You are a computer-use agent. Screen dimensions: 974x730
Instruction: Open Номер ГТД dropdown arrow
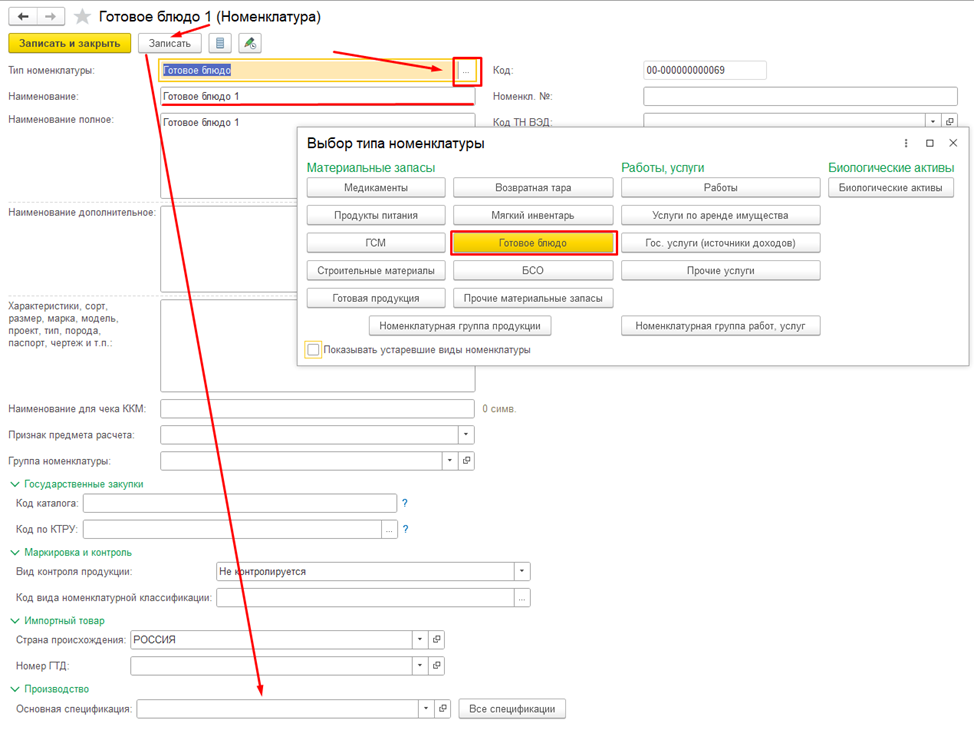tap(420, 665)
